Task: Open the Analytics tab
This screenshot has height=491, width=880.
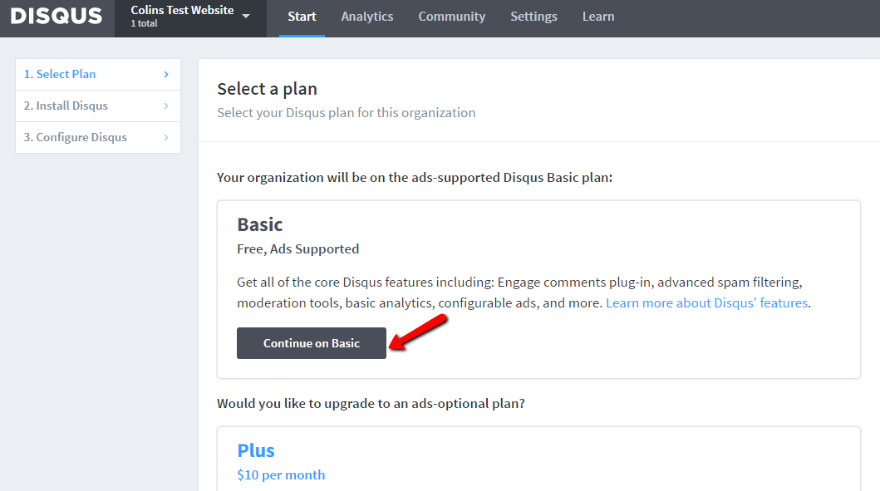Action: tap(367, 17)
